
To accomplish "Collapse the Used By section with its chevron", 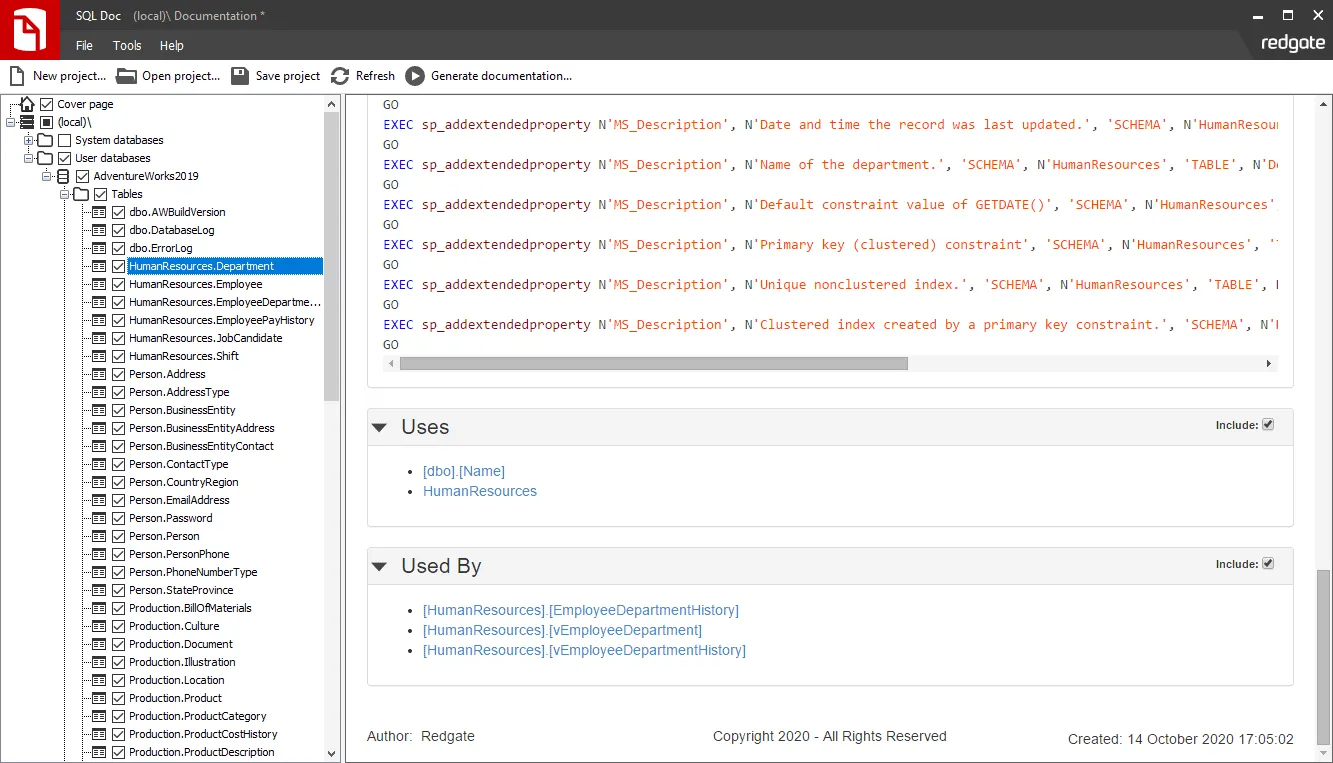I will 379,565.
